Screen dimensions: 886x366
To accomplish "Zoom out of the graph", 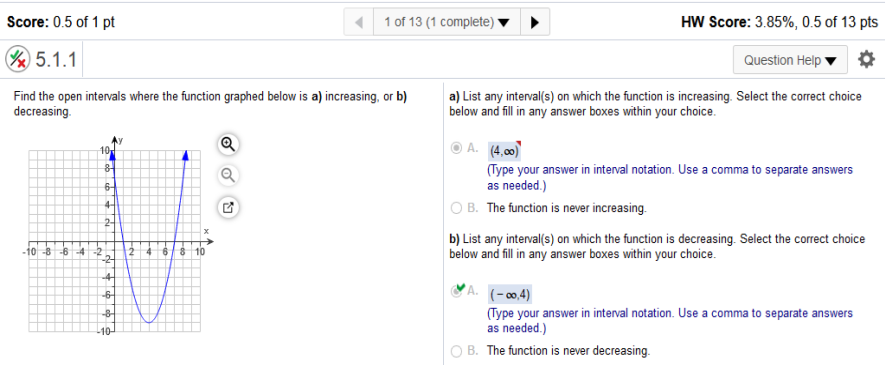I will click(228, 176).
